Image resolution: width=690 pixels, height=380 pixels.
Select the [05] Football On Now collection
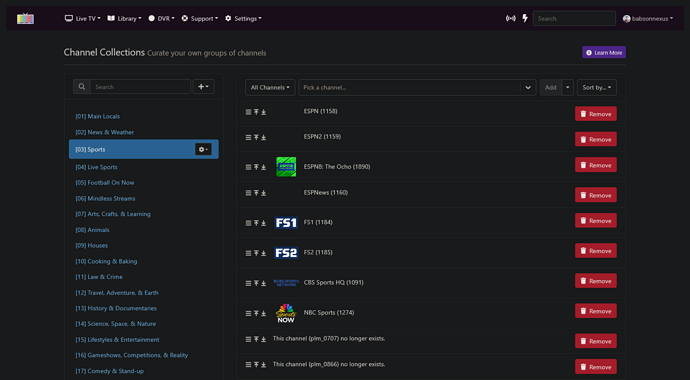(x=104, y=183)
